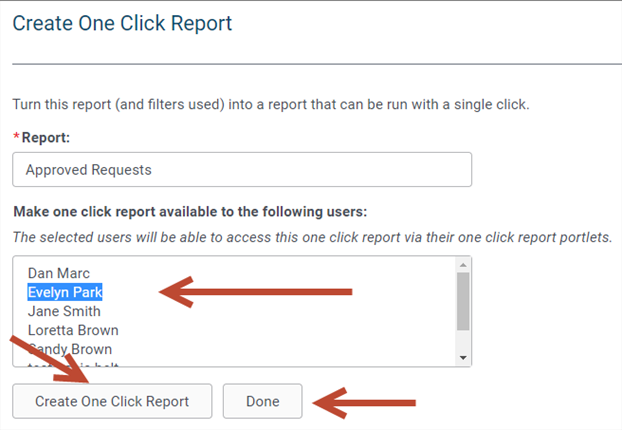Click the red arrow above the Create button
622x430 pixels.
pos(49,359)
